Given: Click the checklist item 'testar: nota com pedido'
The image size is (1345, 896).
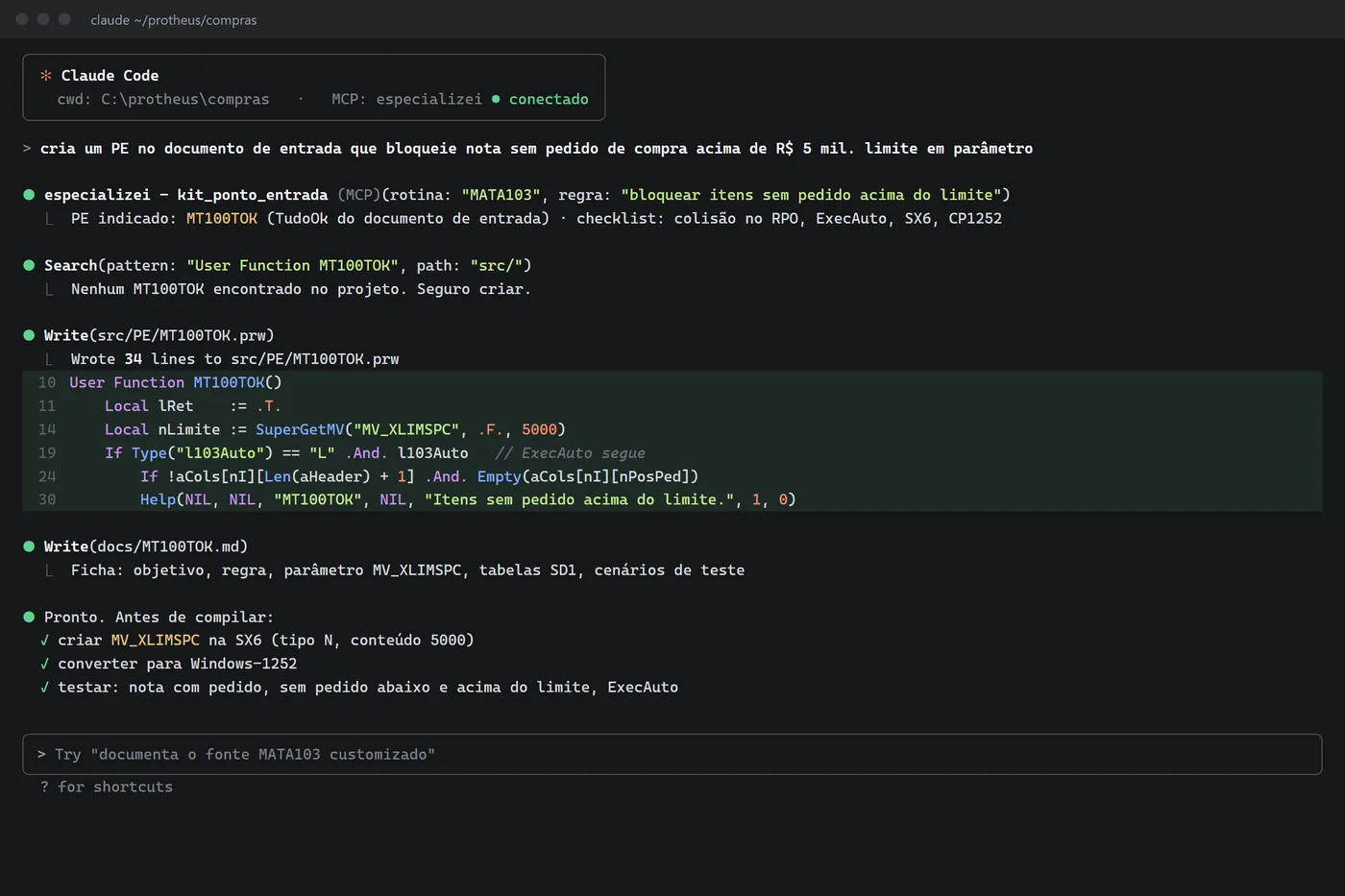Looking at the screenshot, I should (368, 687).
